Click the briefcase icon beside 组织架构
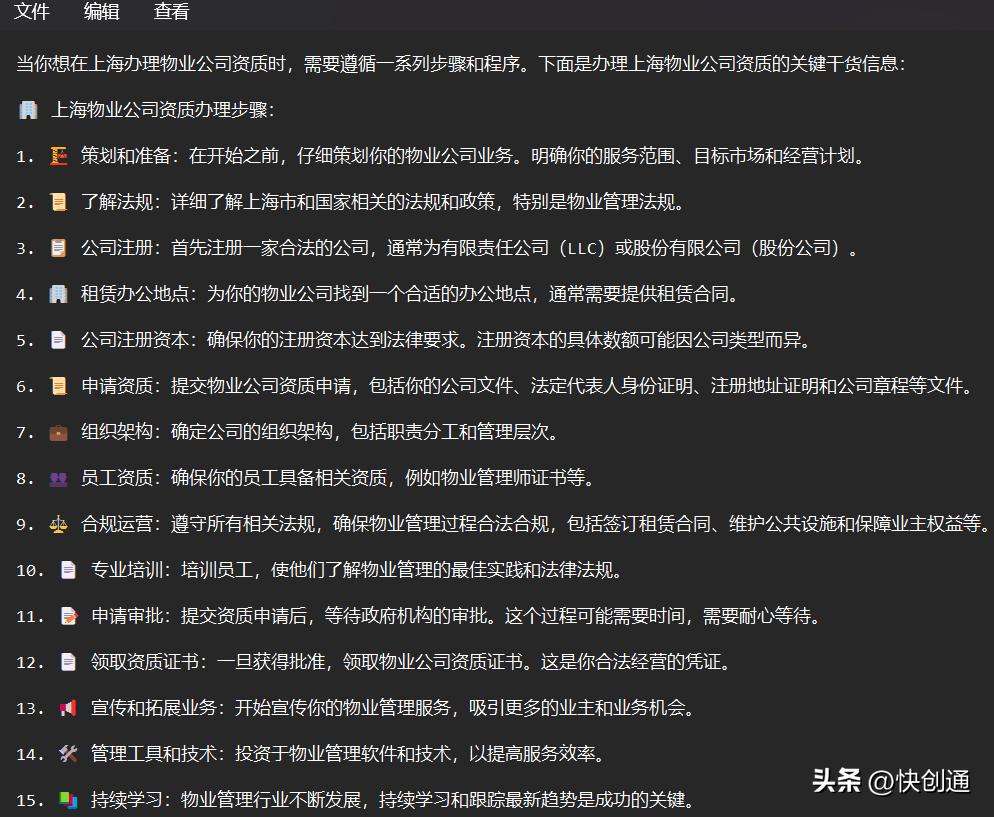 pos(58,432)
